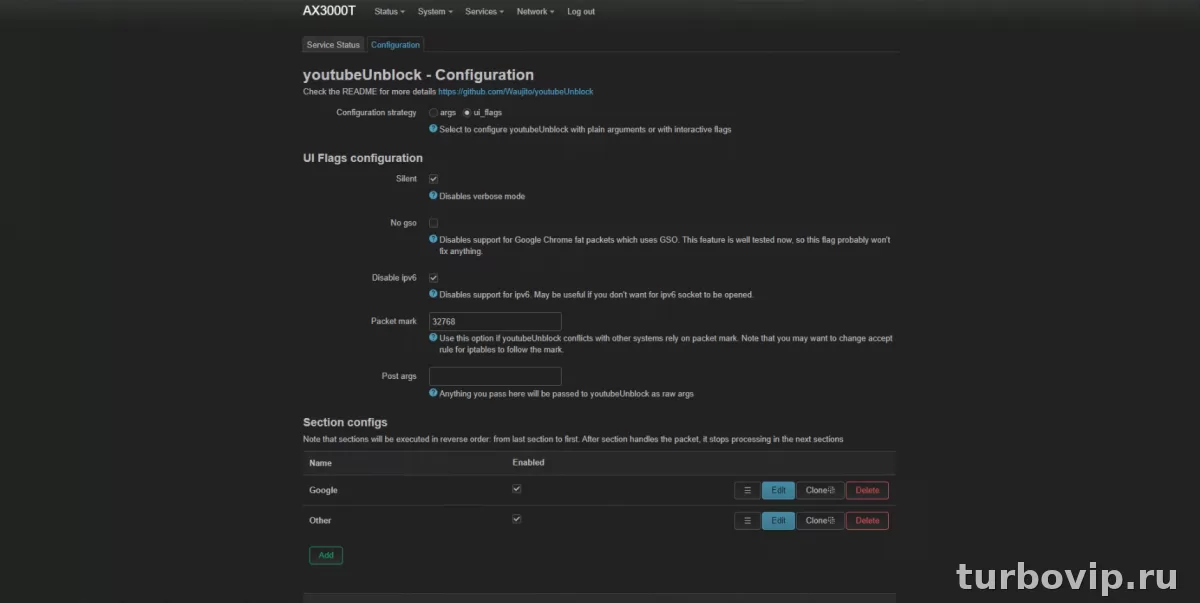Select the args configuration strategy
The height and width of the screenshot is (603, 1200).
433,113
